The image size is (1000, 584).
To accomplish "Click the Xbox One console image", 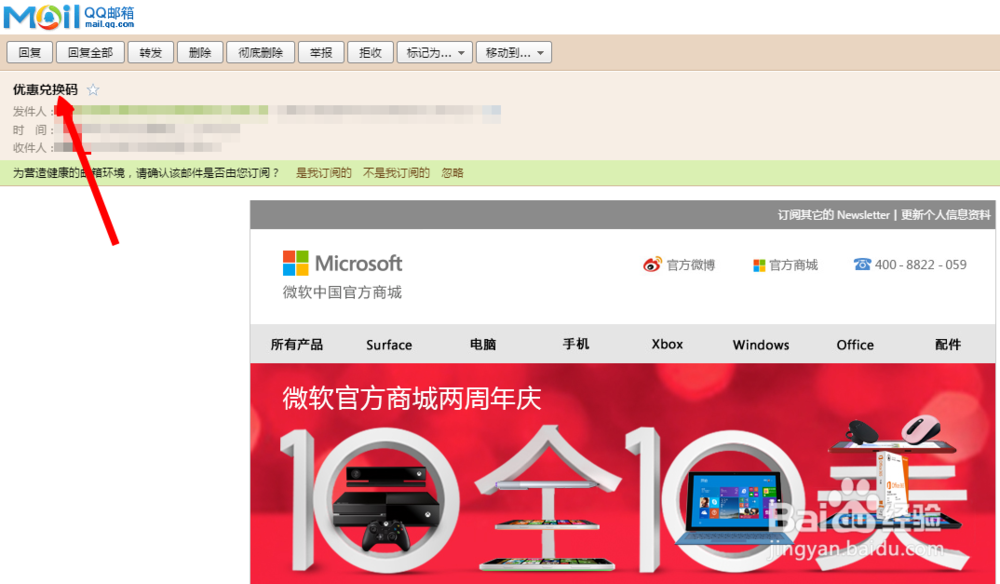I will tap(387, 507).
